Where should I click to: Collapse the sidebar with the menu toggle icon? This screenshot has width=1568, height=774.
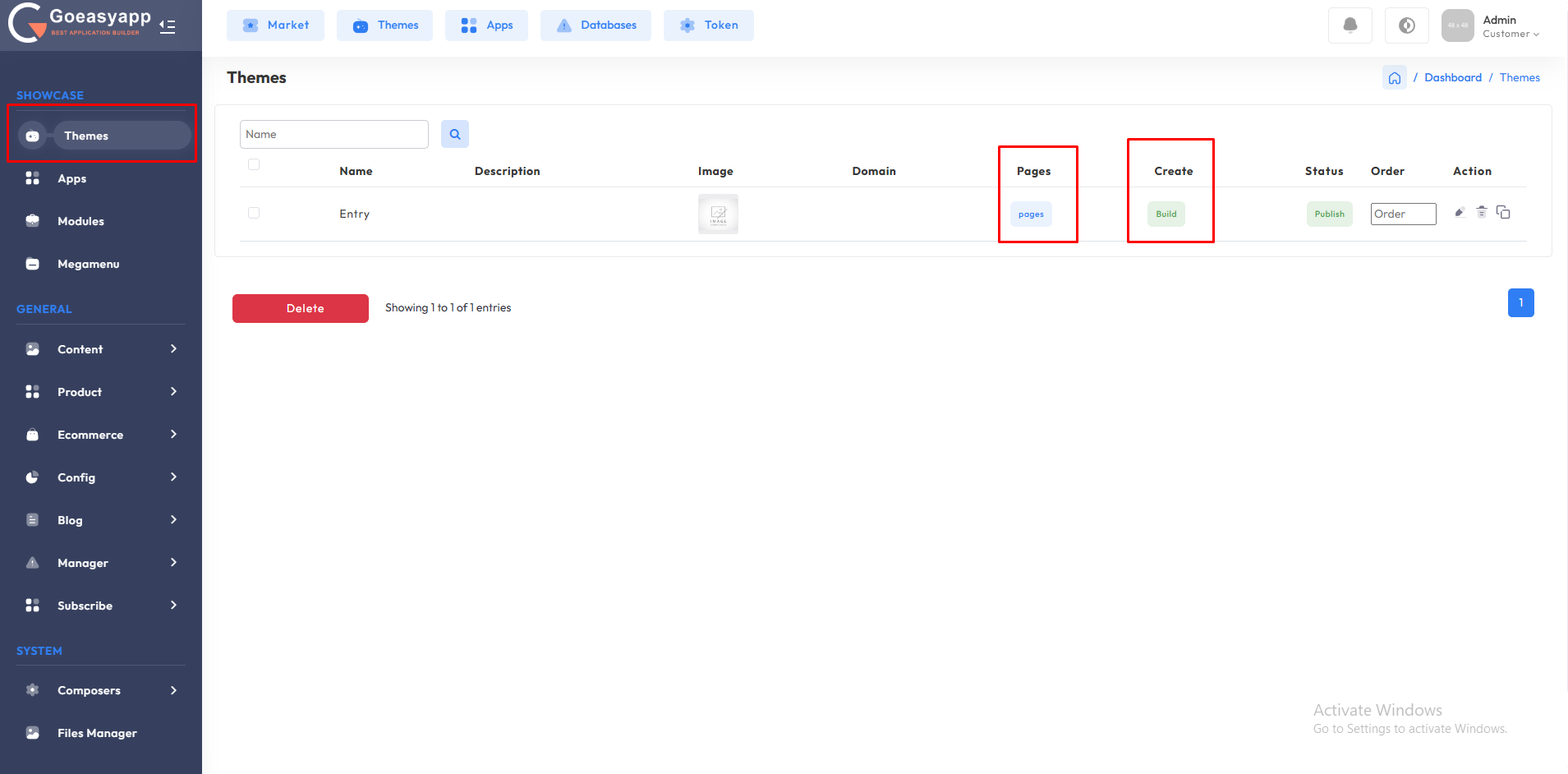point(168,26)
